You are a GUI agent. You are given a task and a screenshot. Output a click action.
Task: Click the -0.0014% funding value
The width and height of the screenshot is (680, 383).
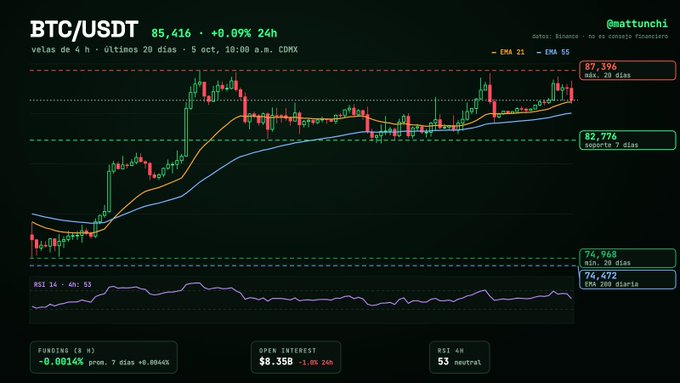click(x=61, y=362)
